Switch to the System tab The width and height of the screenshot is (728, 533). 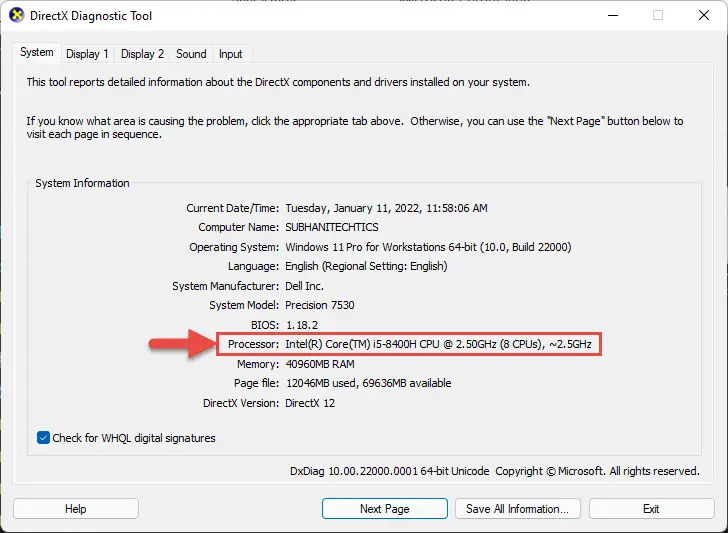coord(37,52)
